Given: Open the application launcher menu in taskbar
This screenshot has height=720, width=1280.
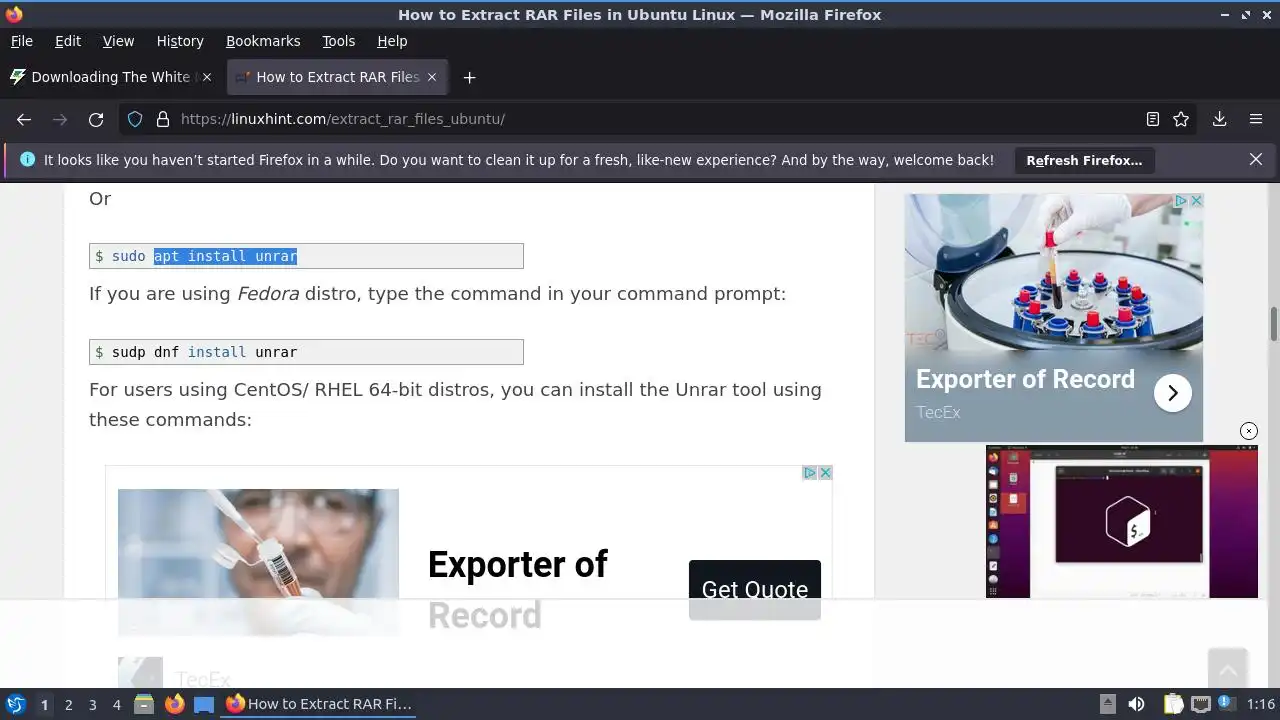Looking at the screenshot, I should point(16,704).
